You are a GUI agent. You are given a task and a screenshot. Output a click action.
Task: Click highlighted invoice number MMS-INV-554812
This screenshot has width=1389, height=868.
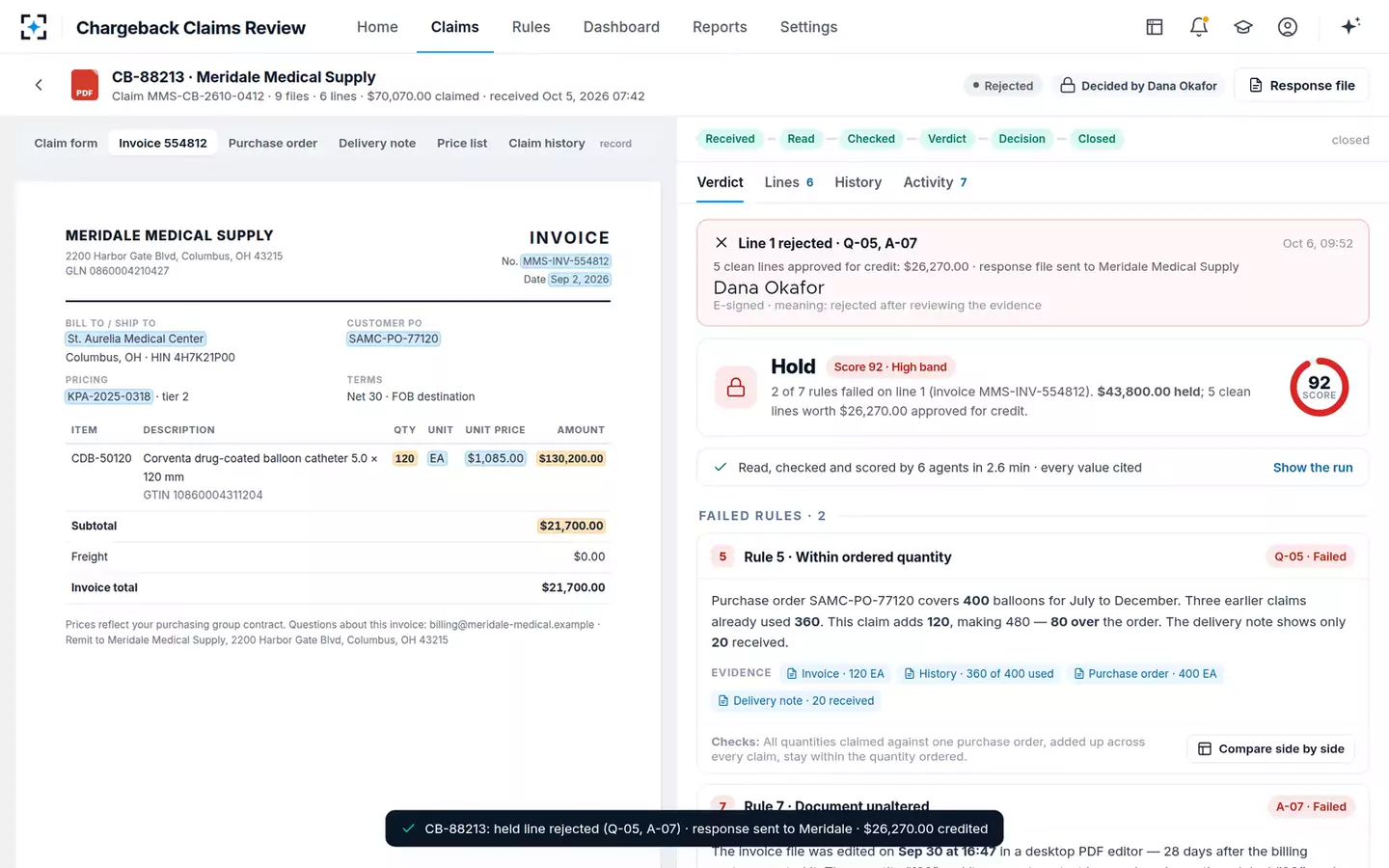(566, 261)
